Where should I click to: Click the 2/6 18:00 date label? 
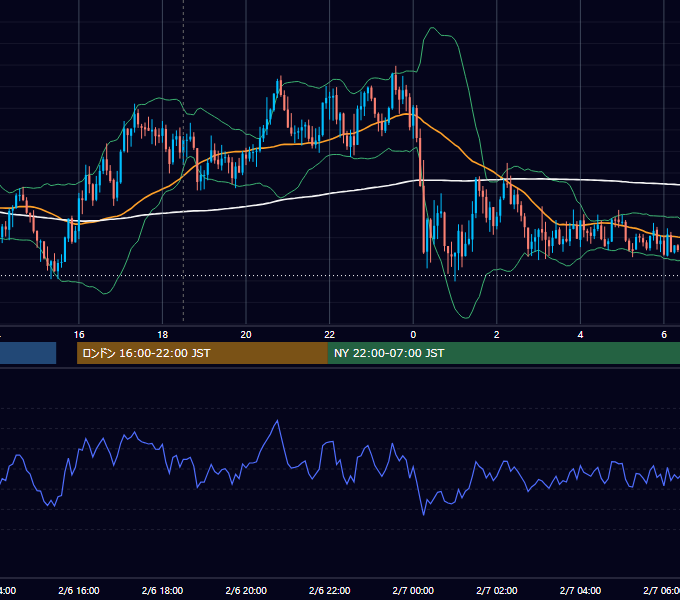coord(163,590)
